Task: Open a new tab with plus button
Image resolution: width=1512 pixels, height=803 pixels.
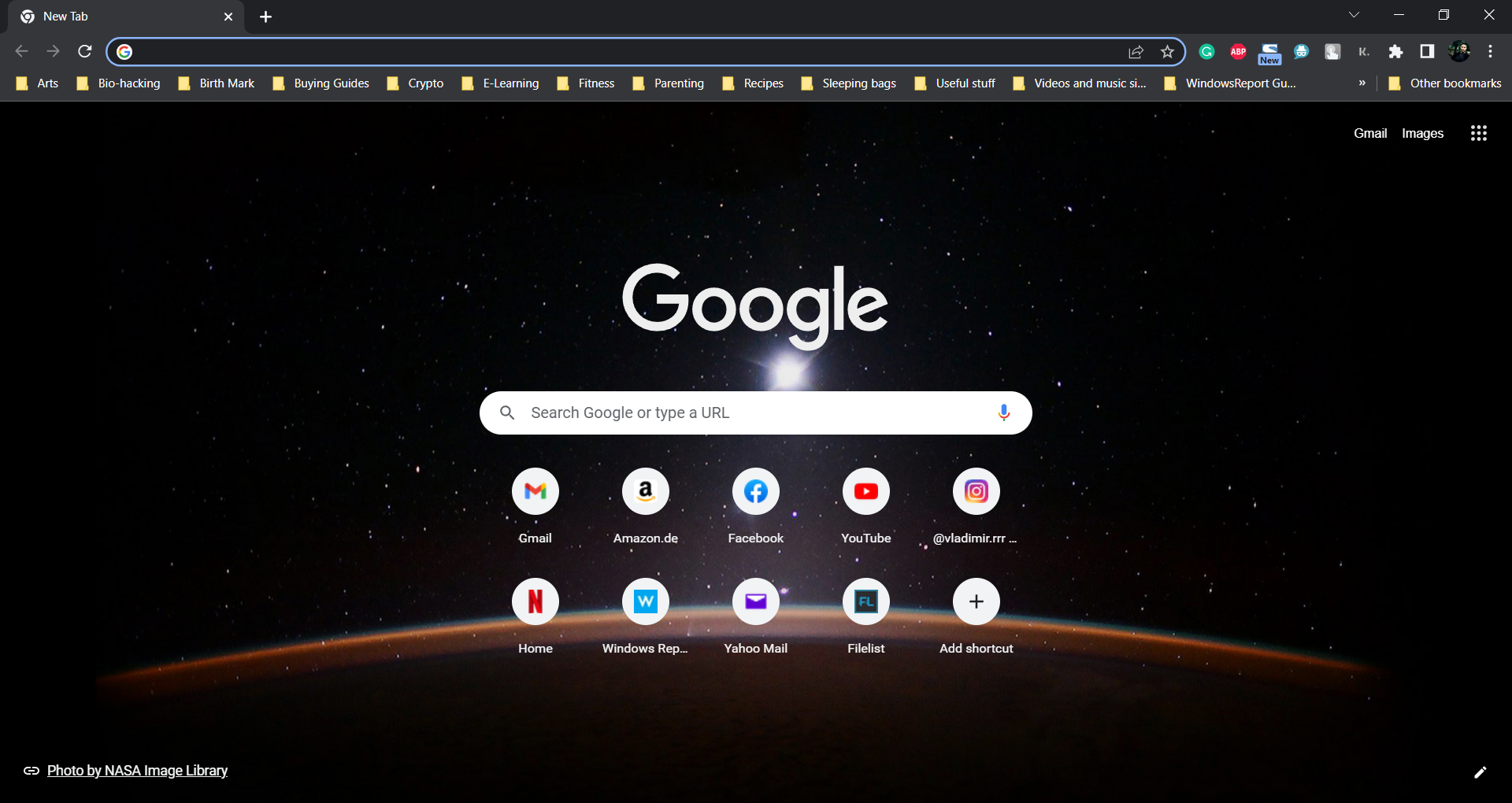Action: pyautogui.click(x=265, y=17)
